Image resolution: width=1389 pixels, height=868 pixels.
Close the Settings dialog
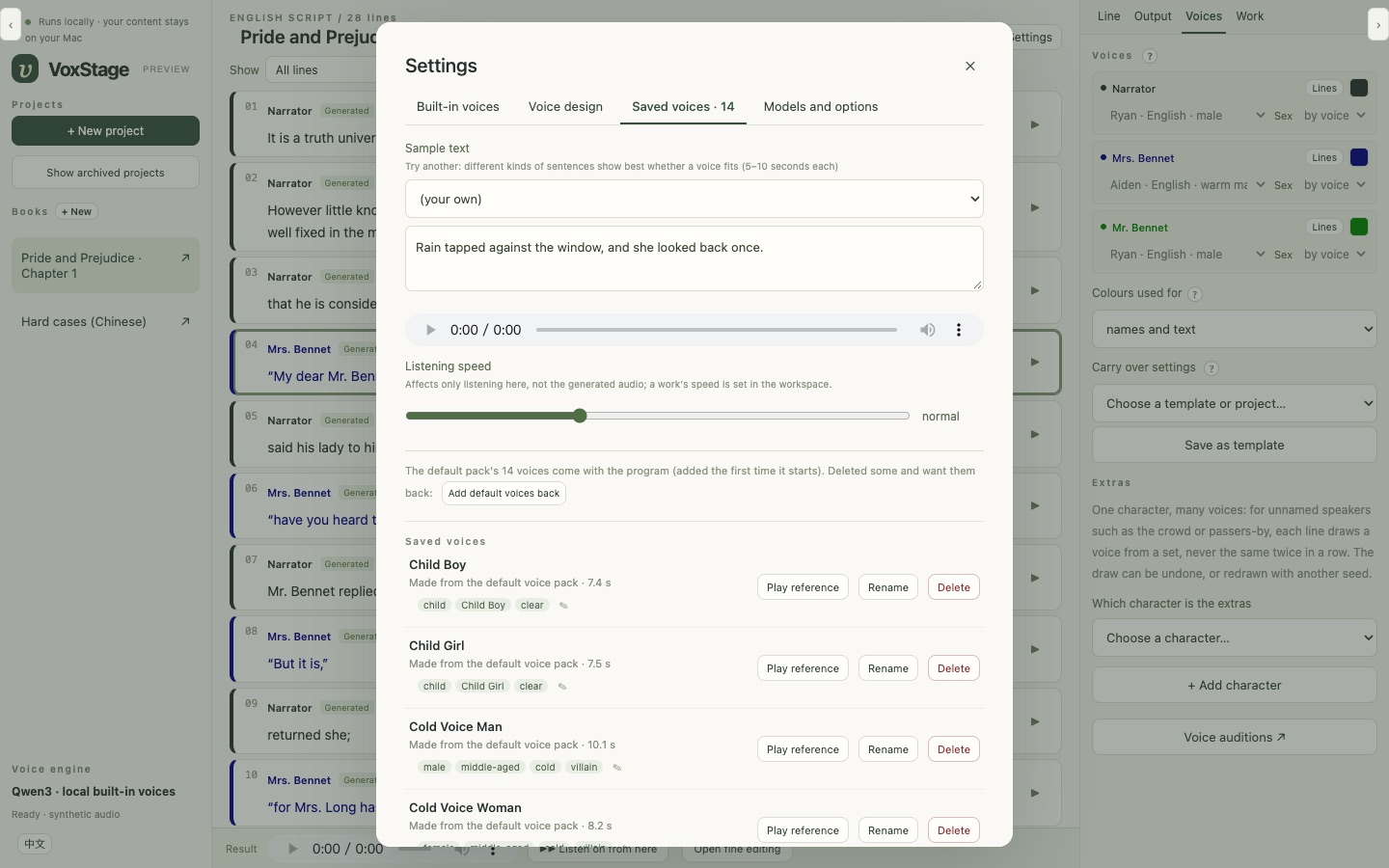click(x=970, y=66)
